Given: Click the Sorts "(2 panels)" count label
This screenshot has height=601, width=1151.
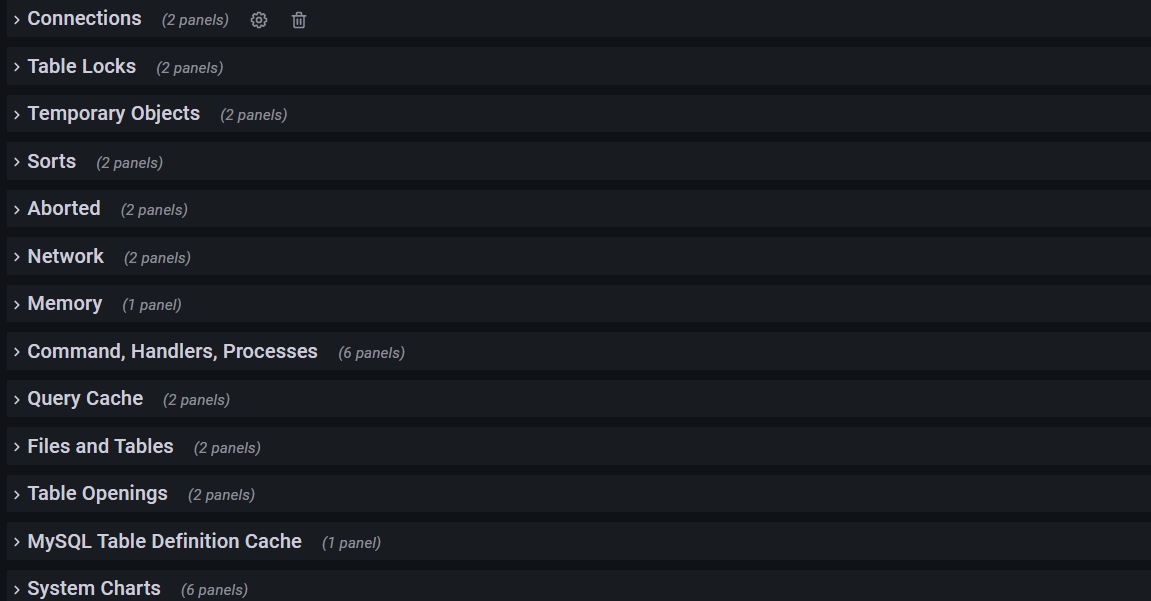Looking at the screenshot, I should (129, 163).
